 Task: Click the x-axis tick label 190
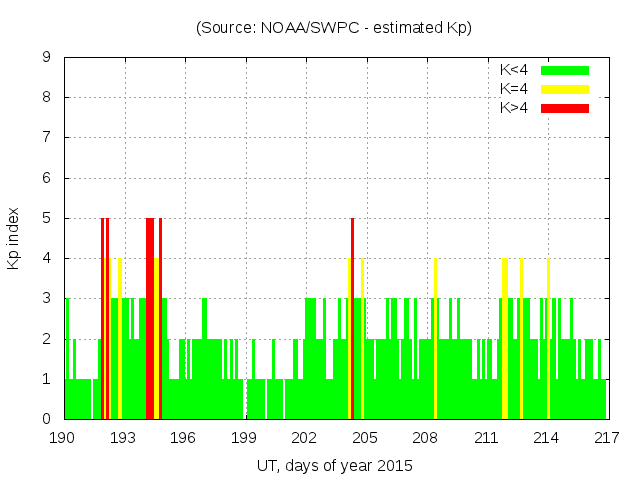pos(63,437)
